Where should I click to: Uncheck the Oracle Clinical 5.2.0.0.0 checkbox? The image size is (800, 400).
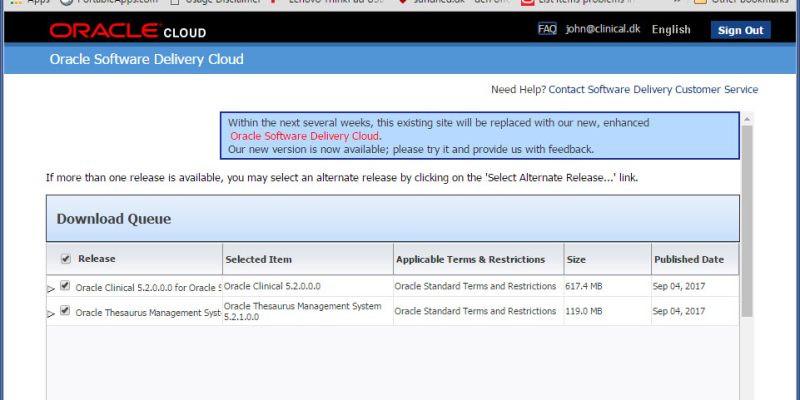tap(65, 285)
